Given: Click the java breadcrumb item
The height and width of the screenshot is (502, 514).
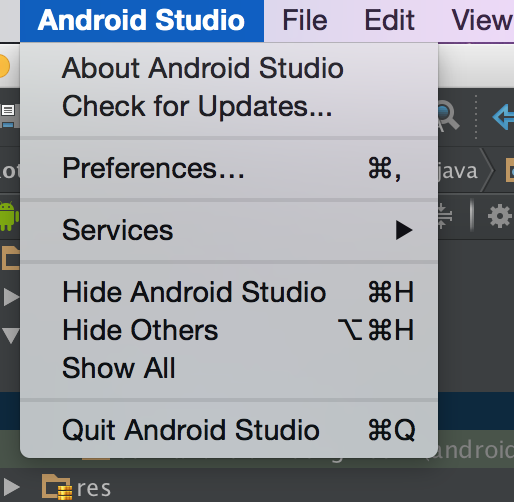Looking at the screenshot, I should [458, 171].
